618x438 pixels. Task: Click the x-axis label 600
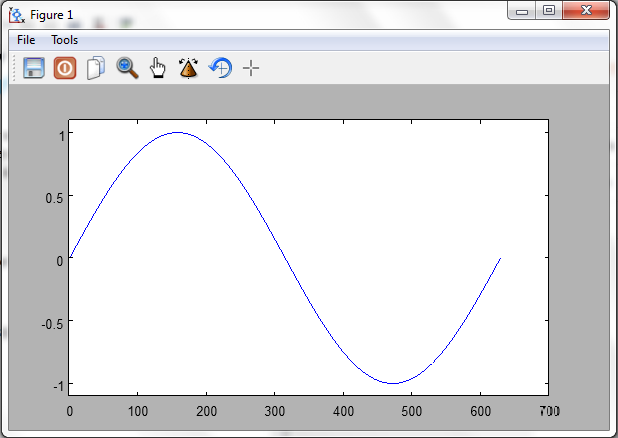click(x=480, y=412)
